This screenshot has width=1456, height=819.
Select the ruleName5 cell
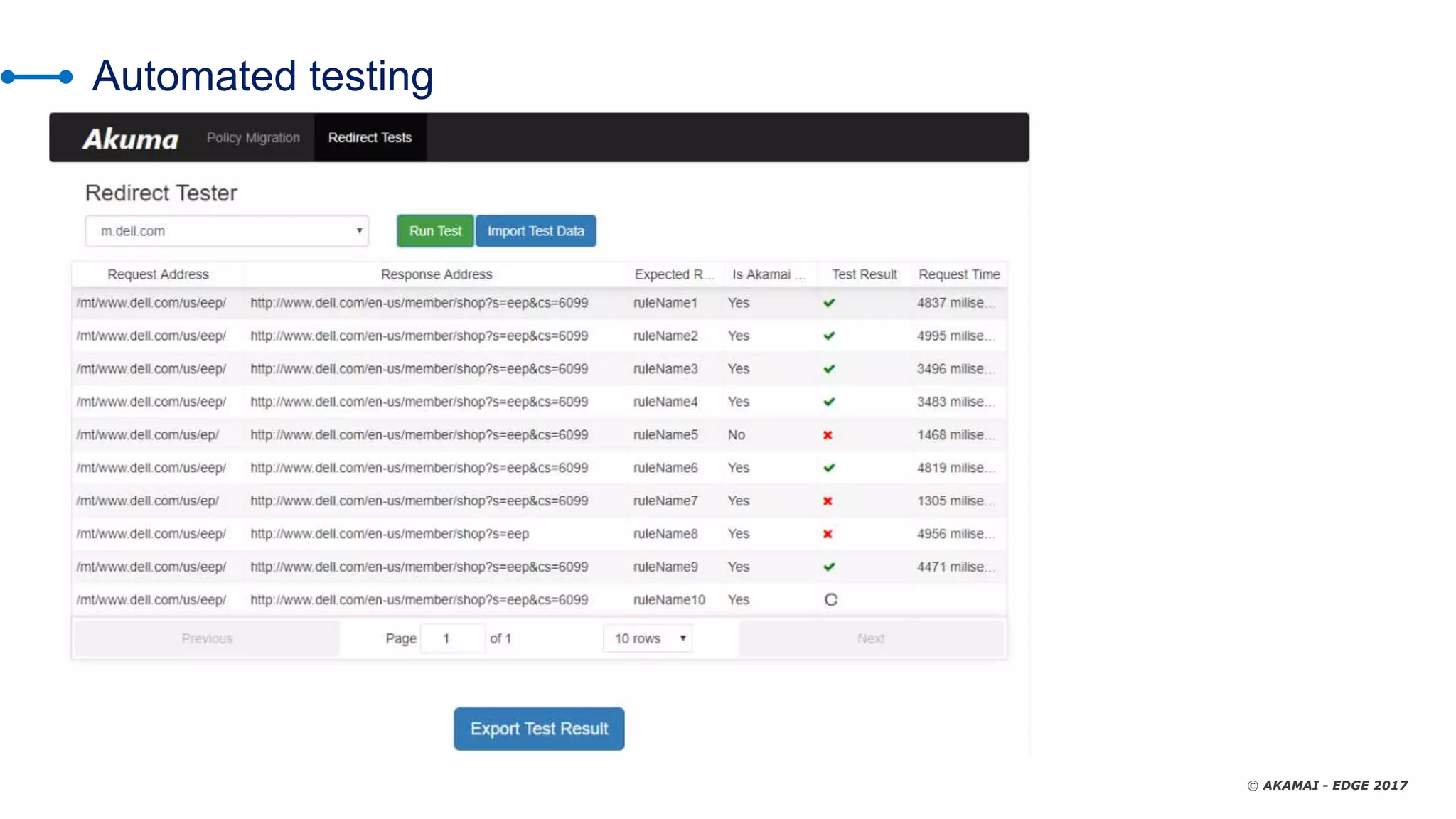click(x=665, y=435)
